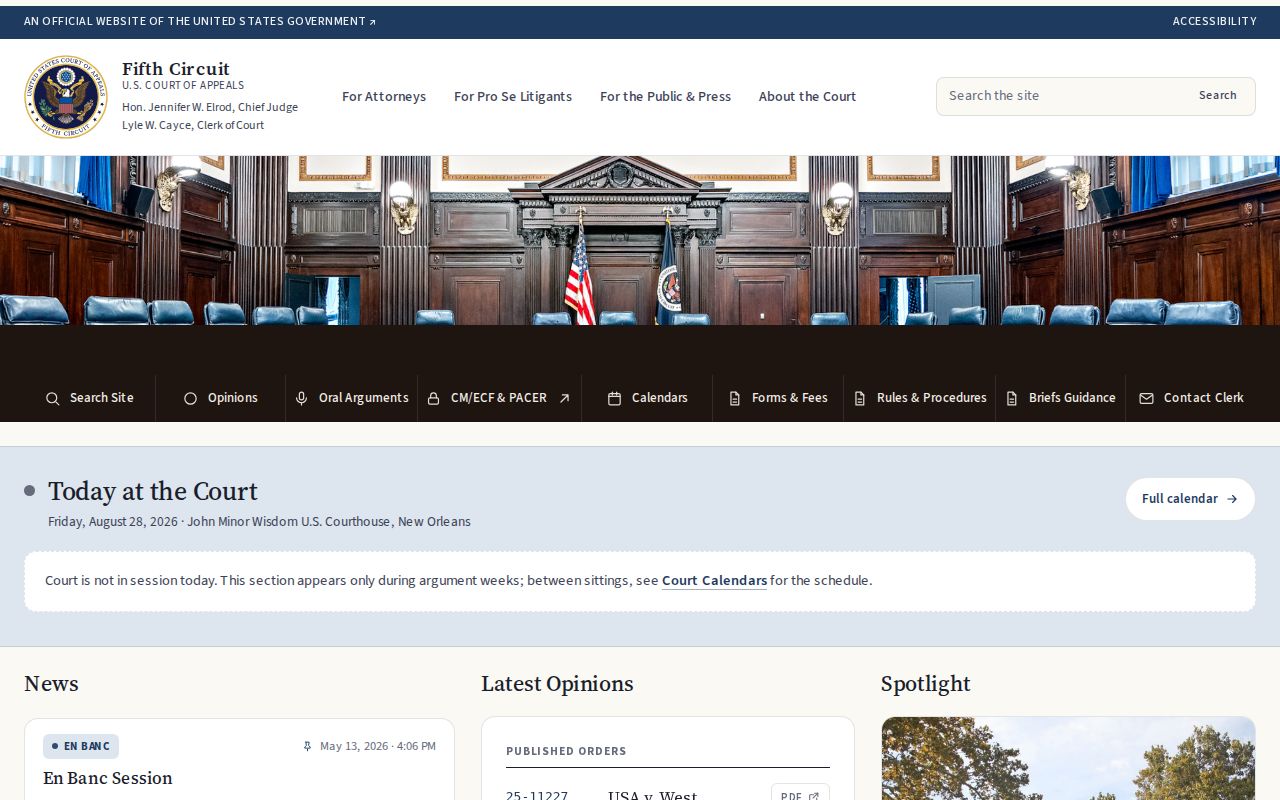Open the Calendars quick link icon
This screenshot has width=1280, height=800.
614,398
